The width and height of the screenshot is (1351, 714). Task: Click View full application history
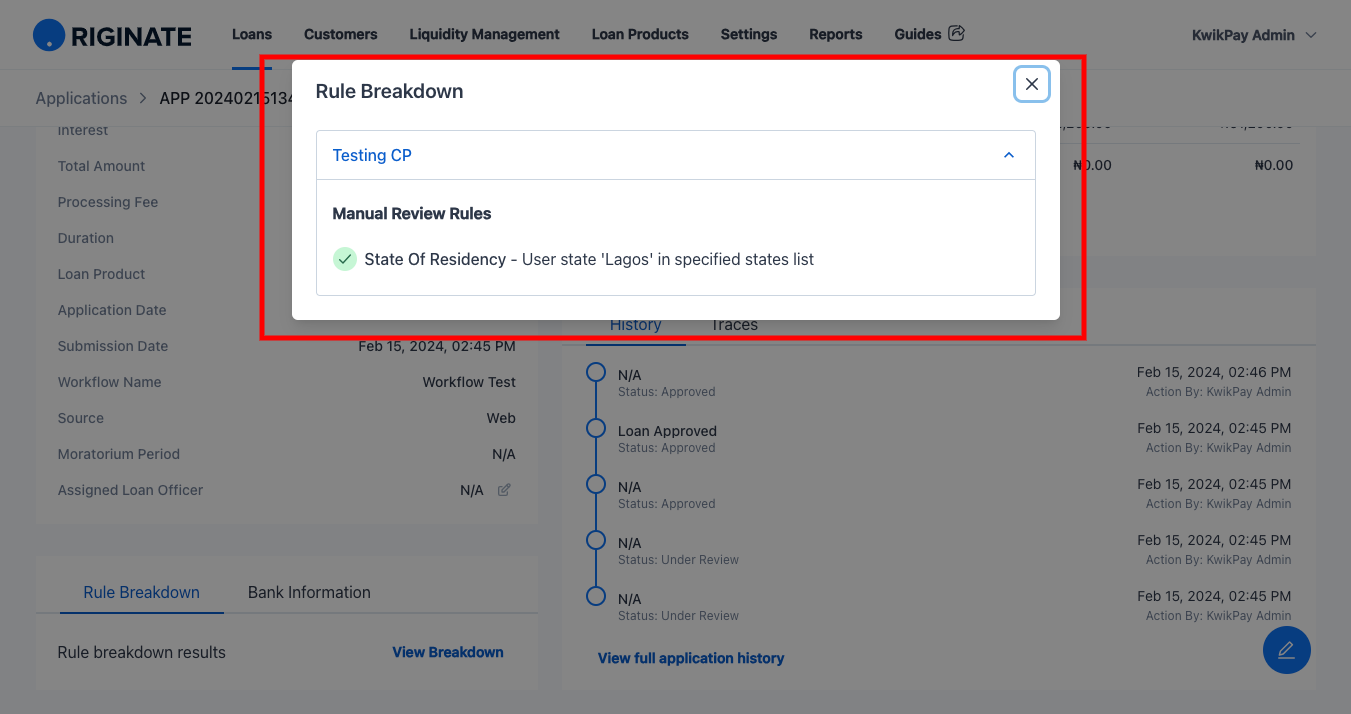click(x=691, y=658)
